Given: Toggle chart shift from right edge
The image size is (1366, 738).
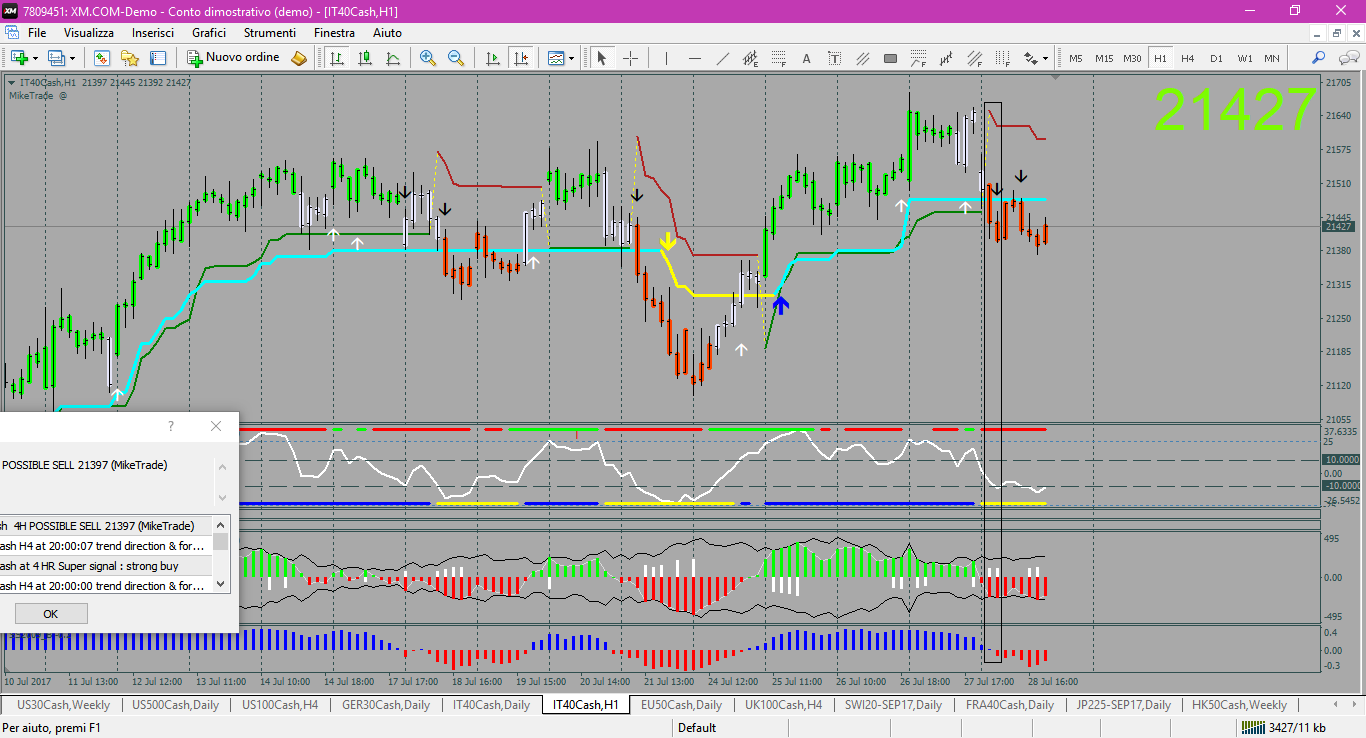Looking at the screenshot, I should tap(520, 58).
